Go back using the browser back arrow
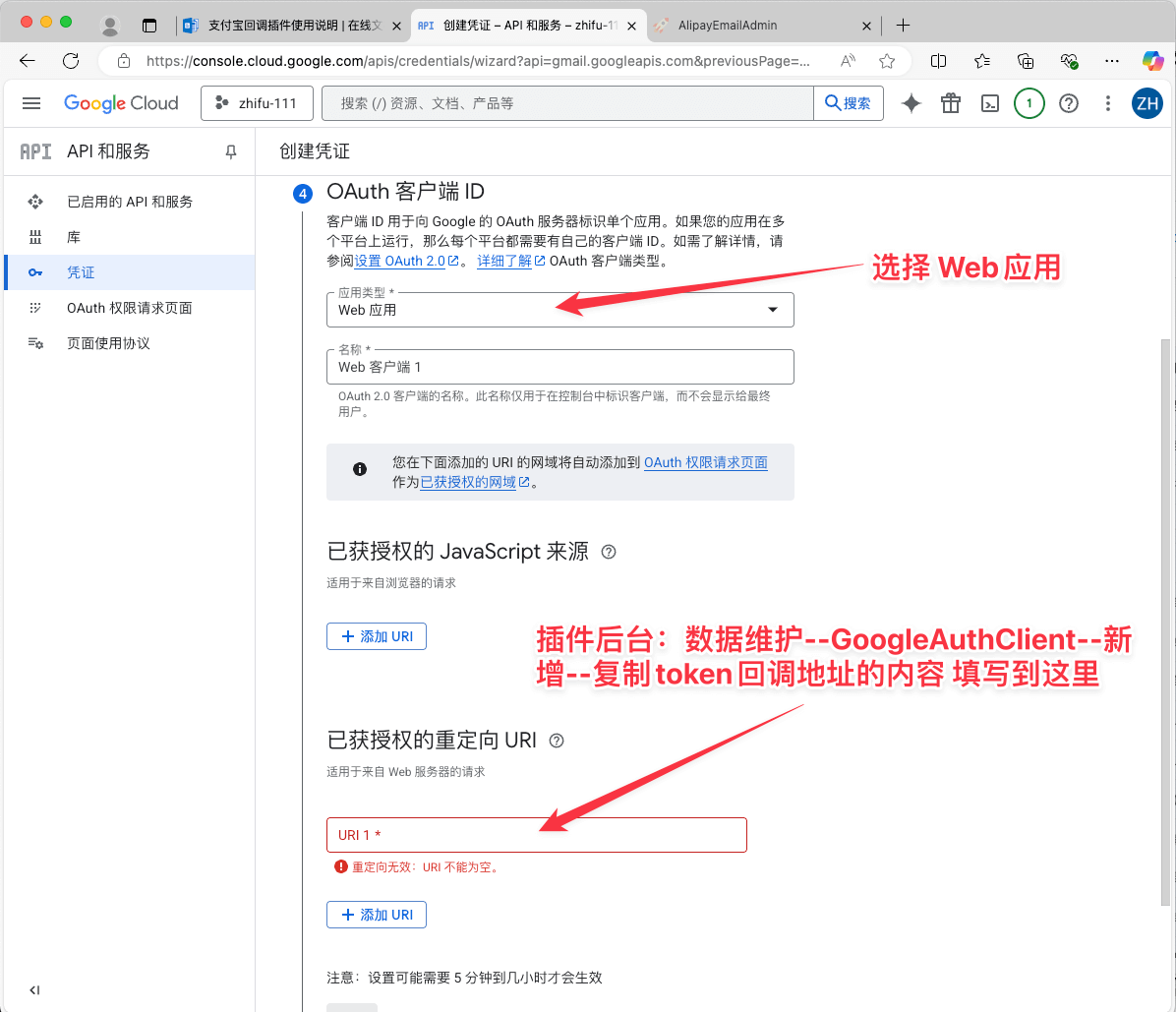Viewport: 1176px width, 1012px height. [x=28, y=61]
